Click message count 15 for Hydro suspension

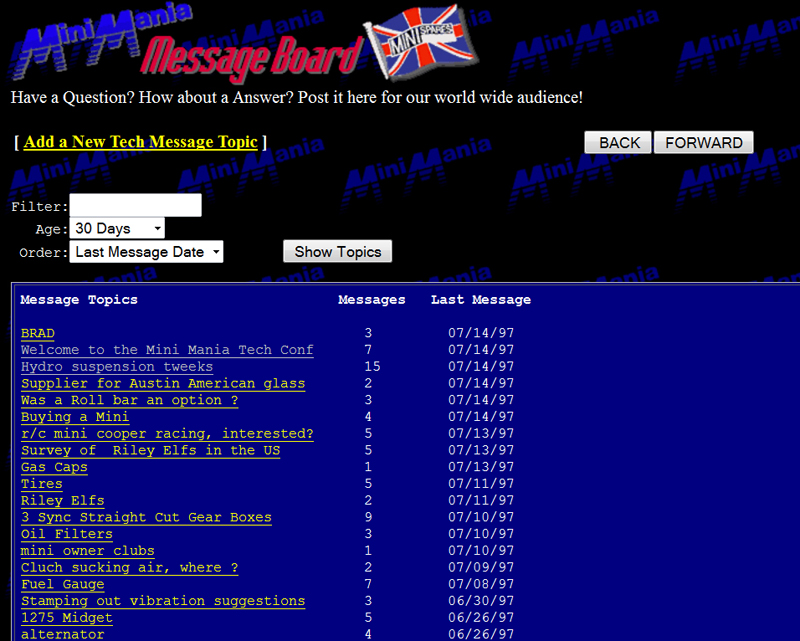click(372, 366)
